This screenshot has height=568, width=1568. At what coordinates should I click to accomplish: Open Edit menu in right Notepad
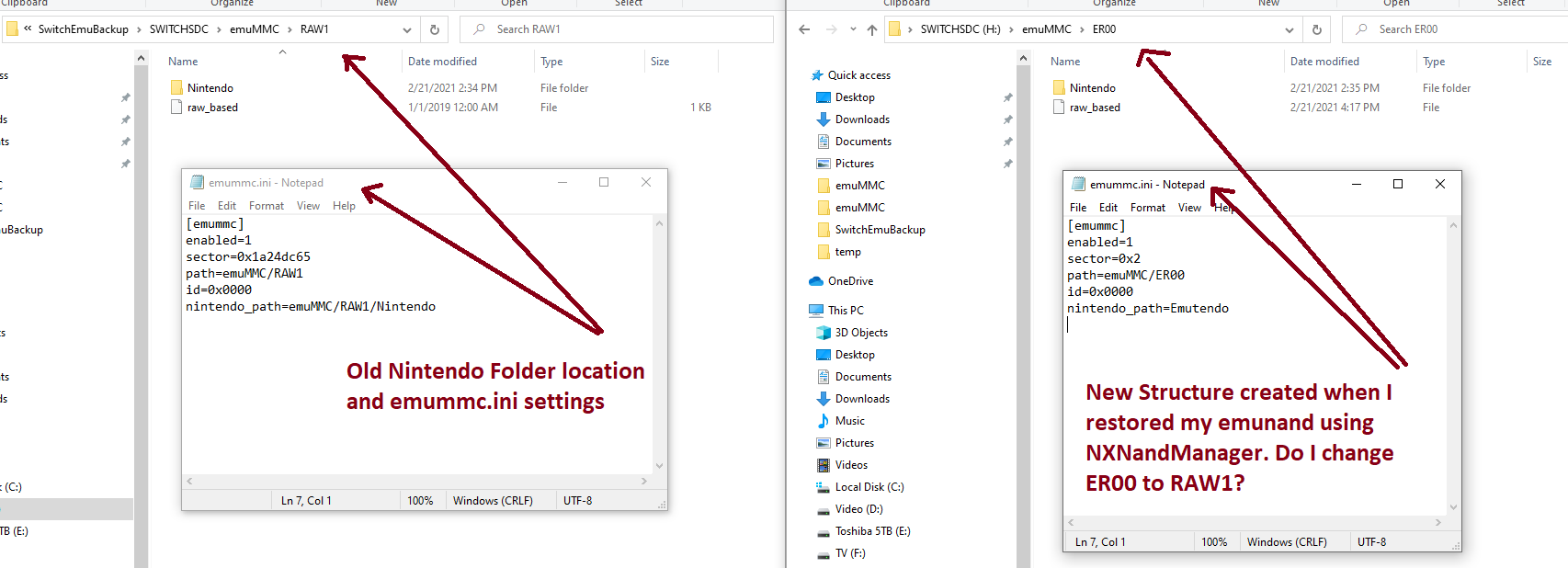[x=1108, y=208]
